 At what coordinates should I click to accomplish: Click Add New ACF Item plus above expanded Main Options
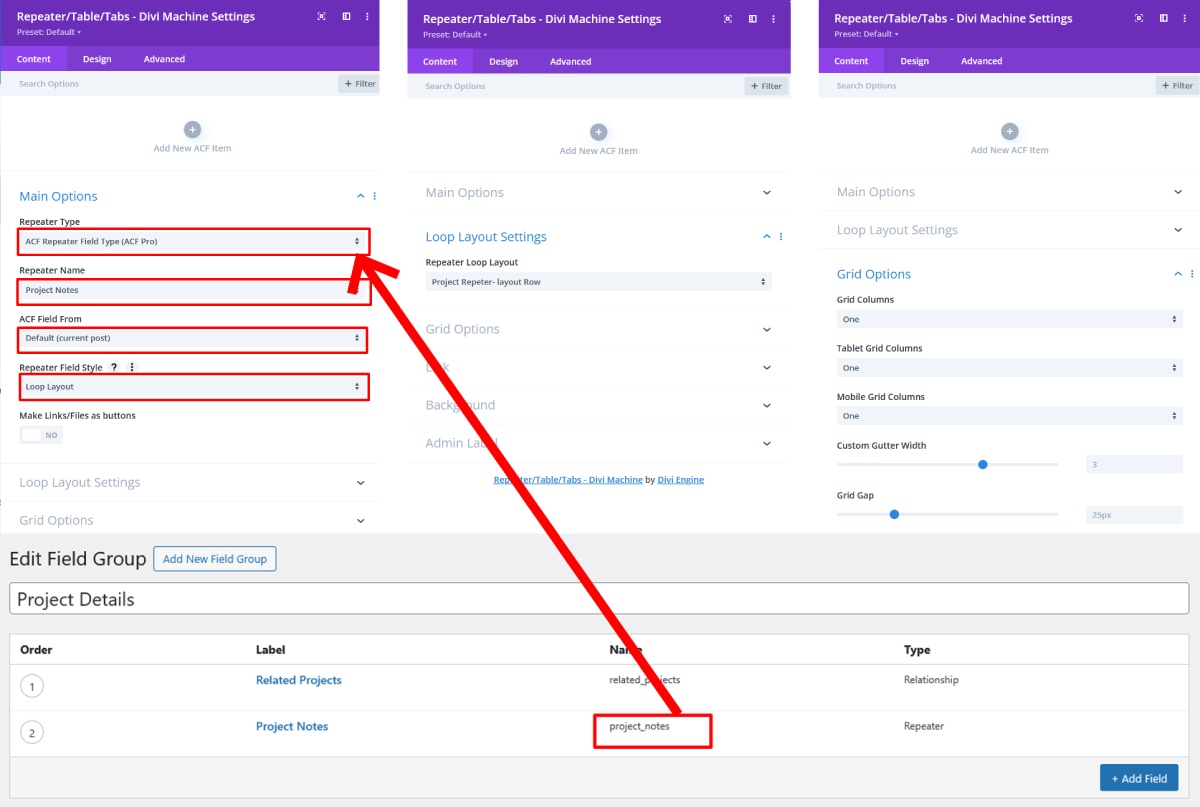(x=193, y=130)
